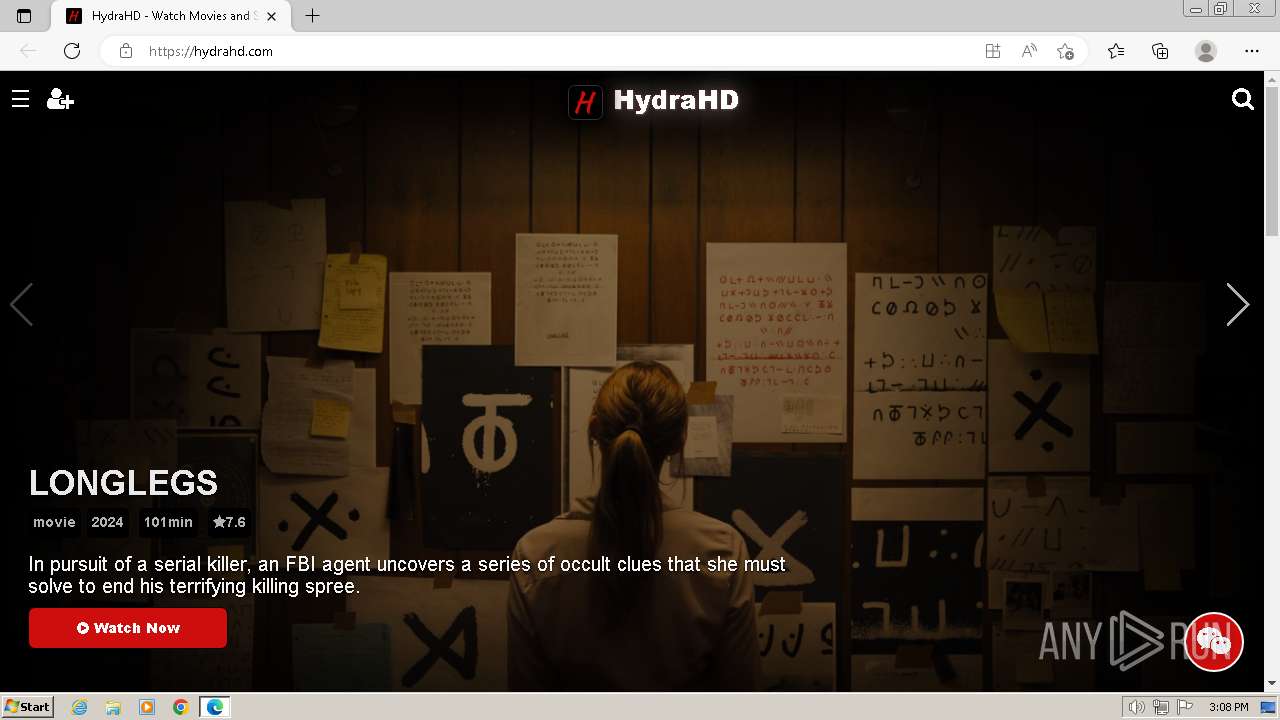Viewport: 1280px width, 720px height.
Task: Click scrollbar down arrow
Action: [x=1272, y=683]
